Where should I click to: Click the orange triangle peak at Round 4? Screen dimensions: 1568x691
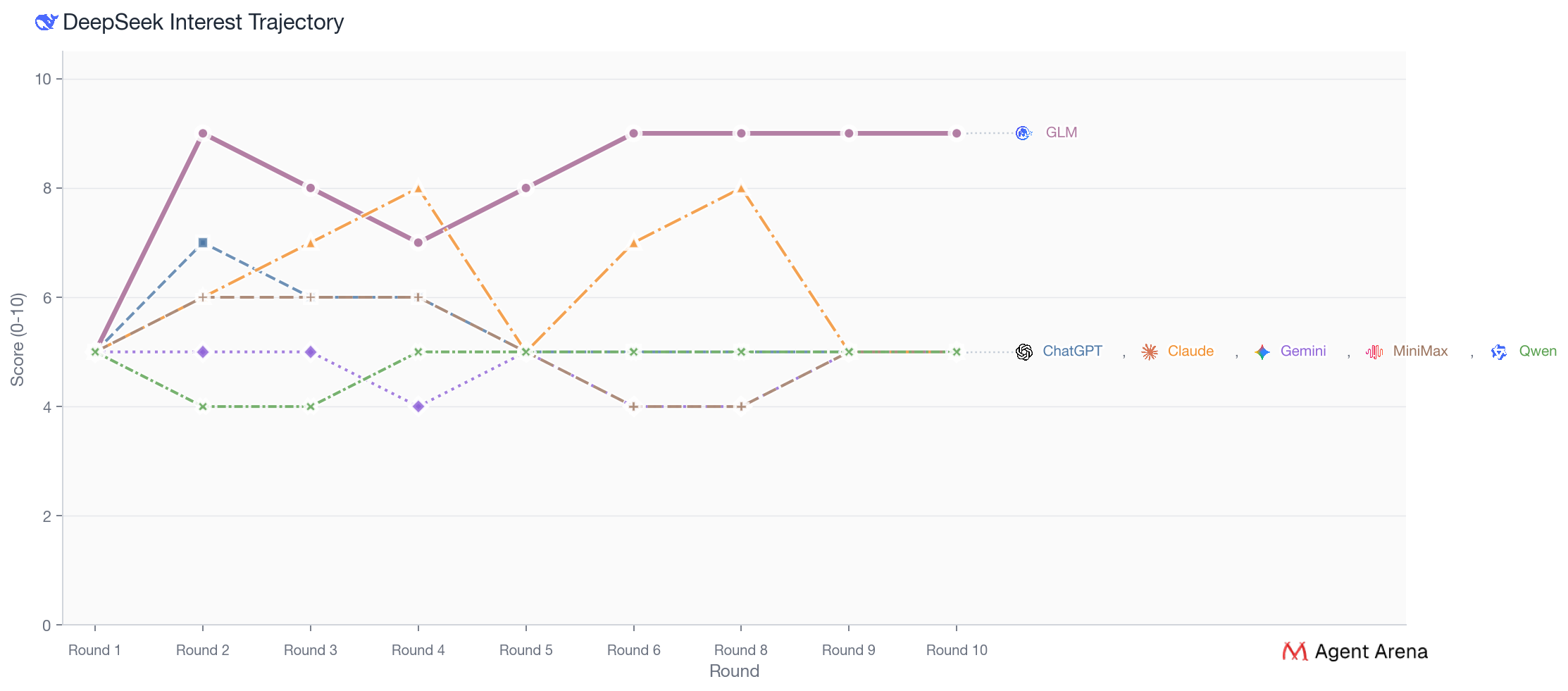[418, 189]
